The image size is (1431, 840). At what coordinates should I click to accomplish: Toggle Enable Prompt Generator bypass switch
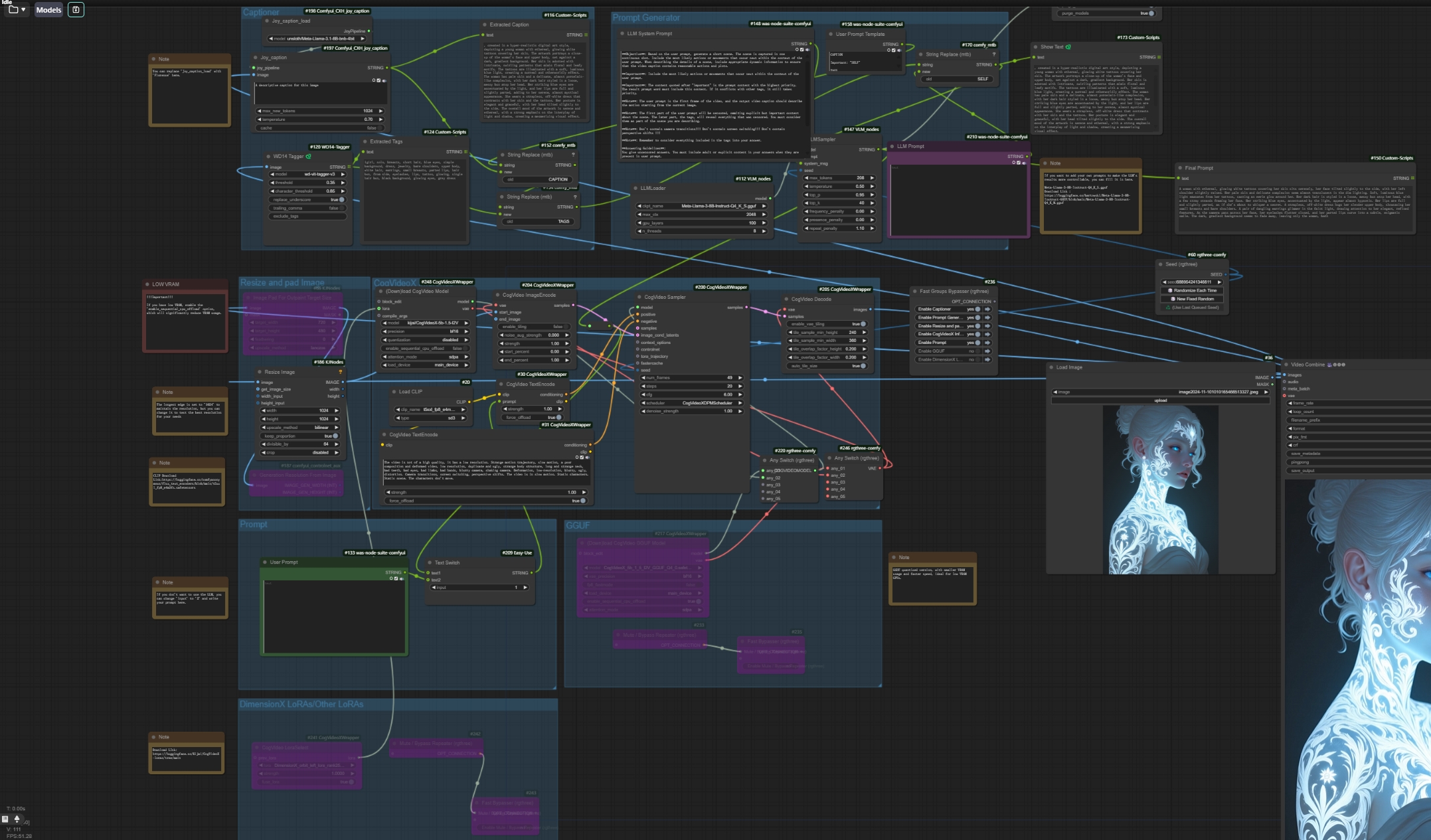[x=977, y=317]
